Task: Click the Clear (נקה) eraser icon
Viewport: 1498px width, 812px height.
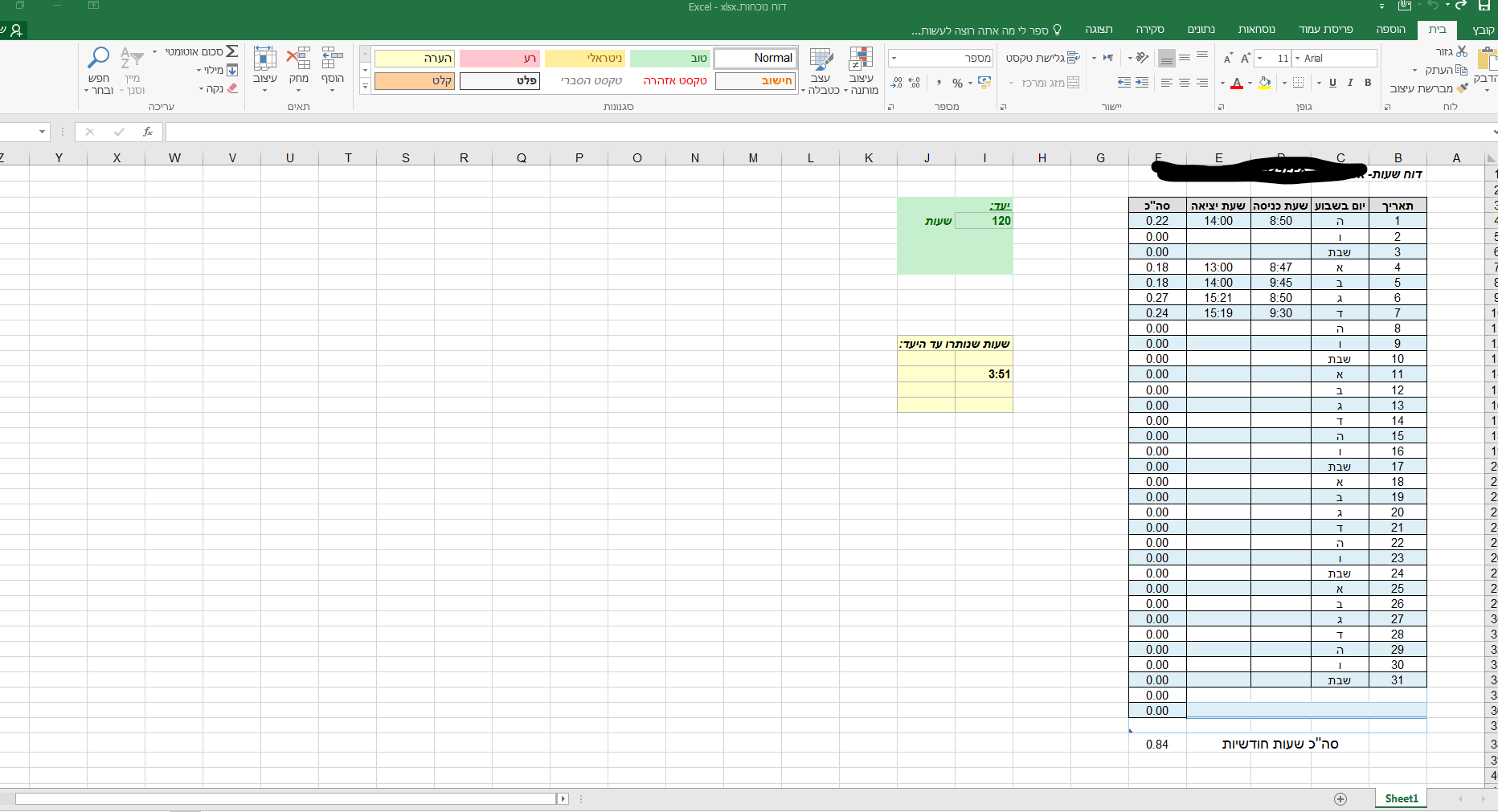Action: [x=232, y=88]
